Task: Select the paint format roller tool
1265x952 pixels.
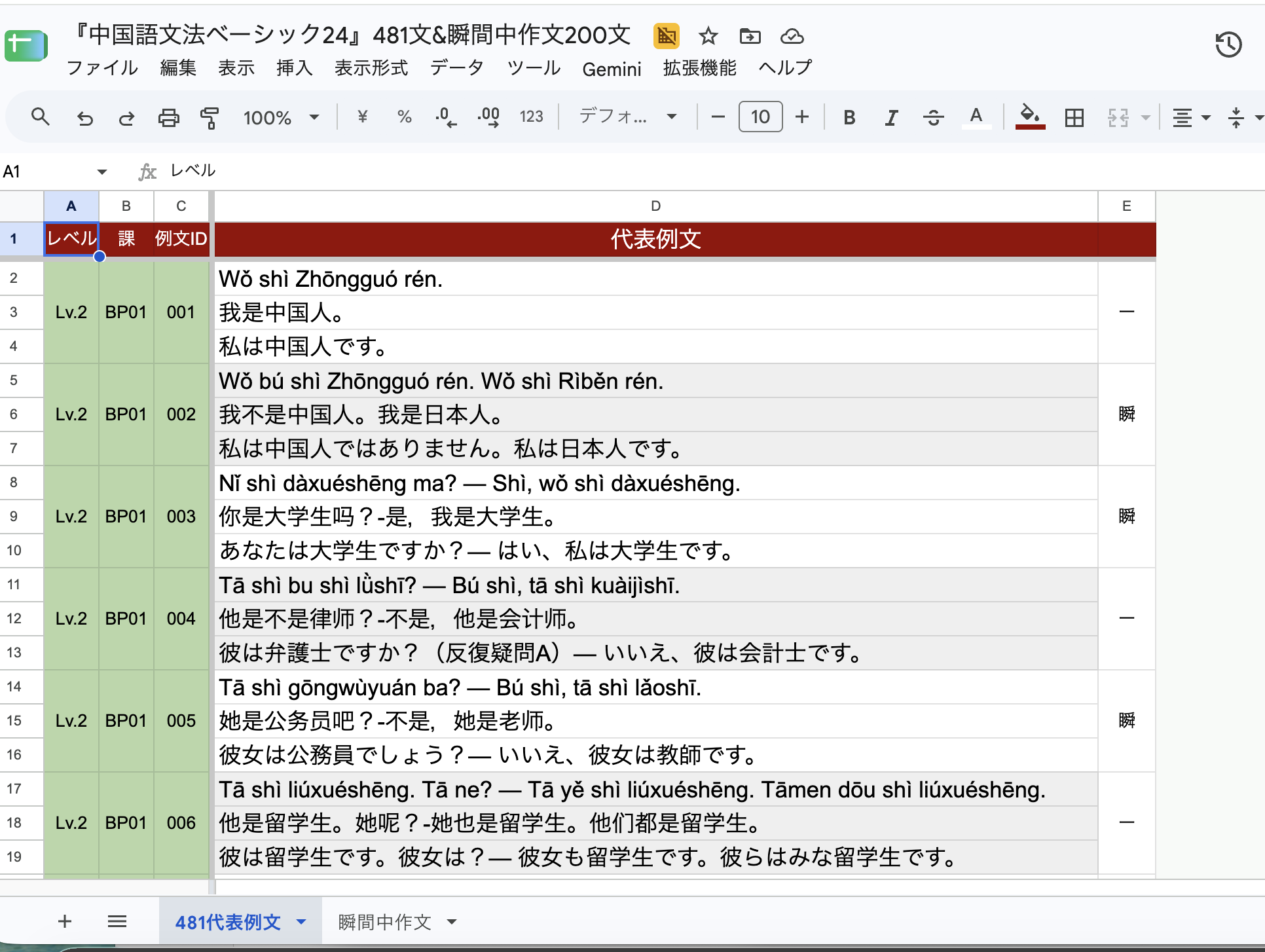Action: [210, 118]
